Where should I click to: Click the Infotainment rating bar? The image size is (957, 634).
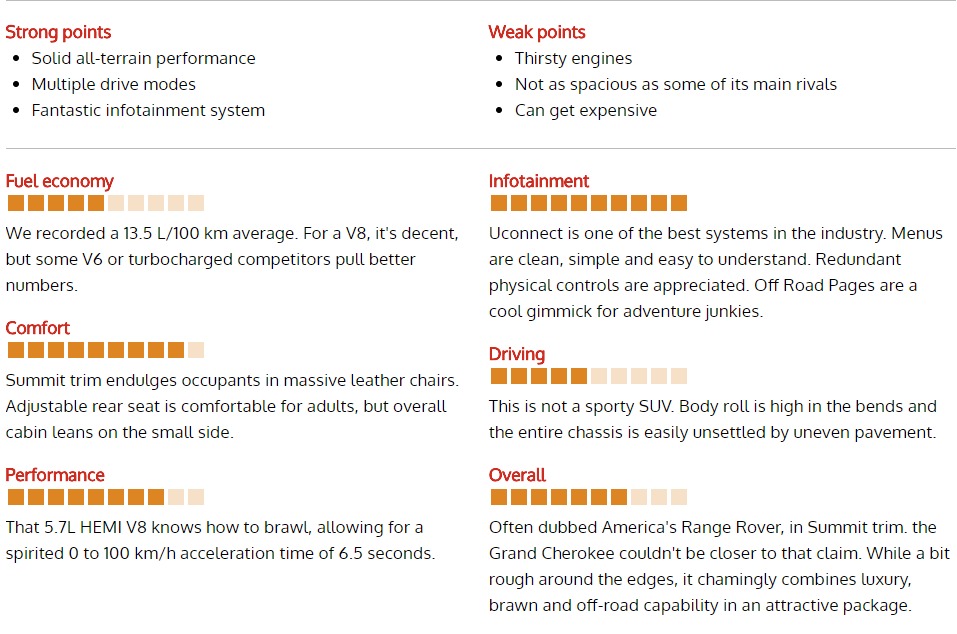click(589, 203)
